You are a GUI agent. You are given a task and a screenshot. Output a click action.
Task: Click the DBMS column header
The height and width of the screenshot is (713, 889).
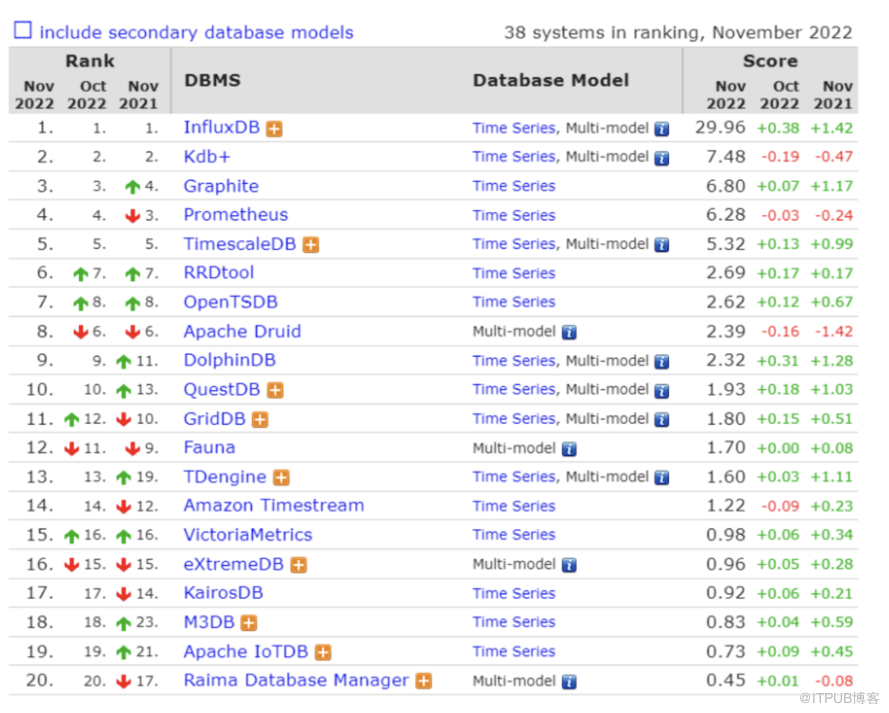point(213,80)
